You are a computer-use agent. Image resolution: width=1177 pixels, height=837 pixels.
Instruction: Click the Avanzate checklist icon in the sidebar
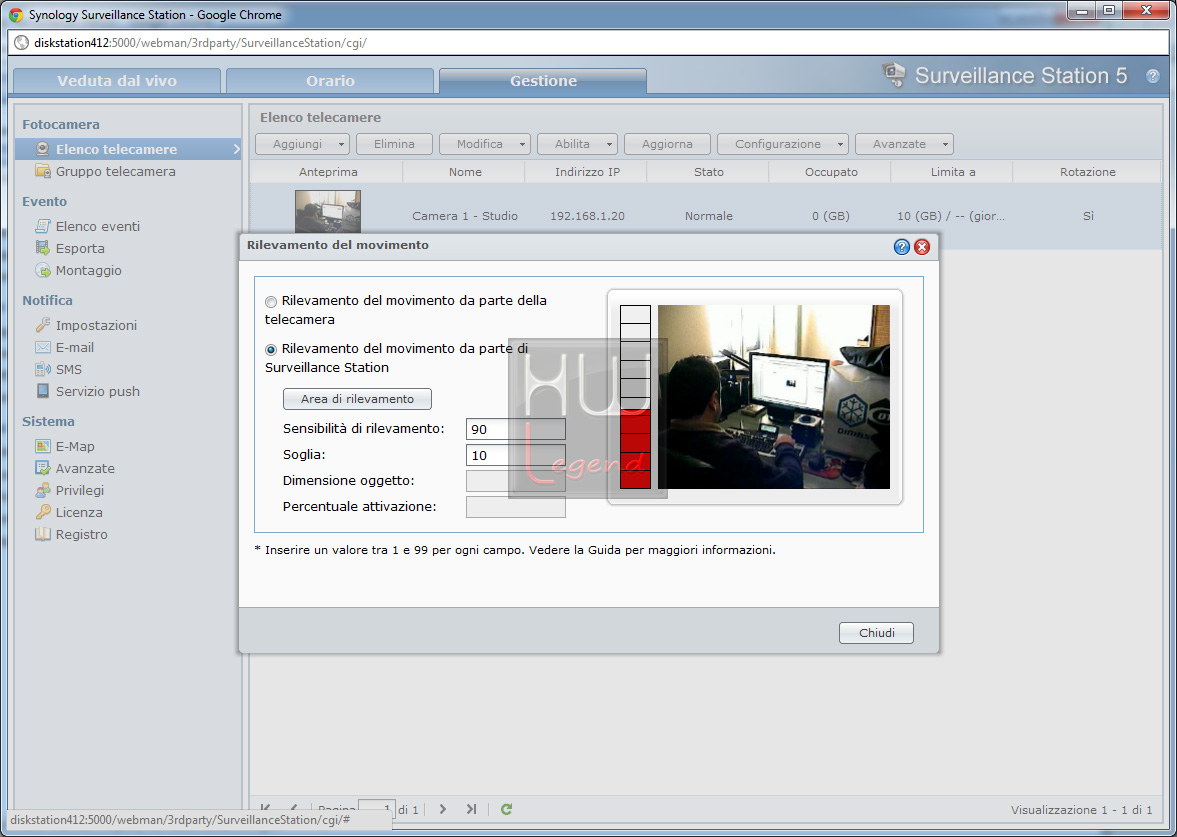click(x=43, y=468)
